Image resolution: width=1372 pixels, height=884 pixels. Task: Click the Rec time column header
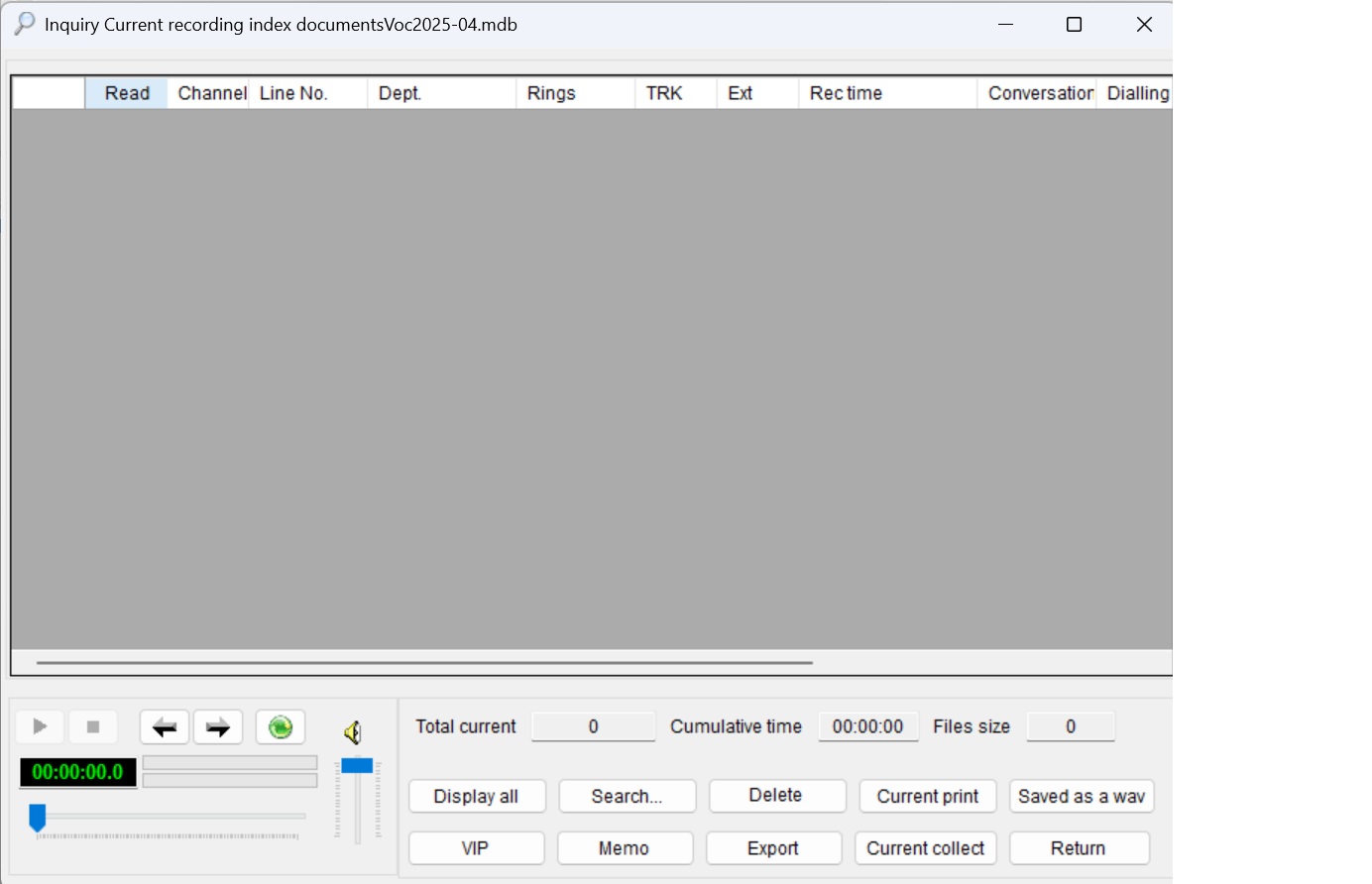click(x=846, y=92)
